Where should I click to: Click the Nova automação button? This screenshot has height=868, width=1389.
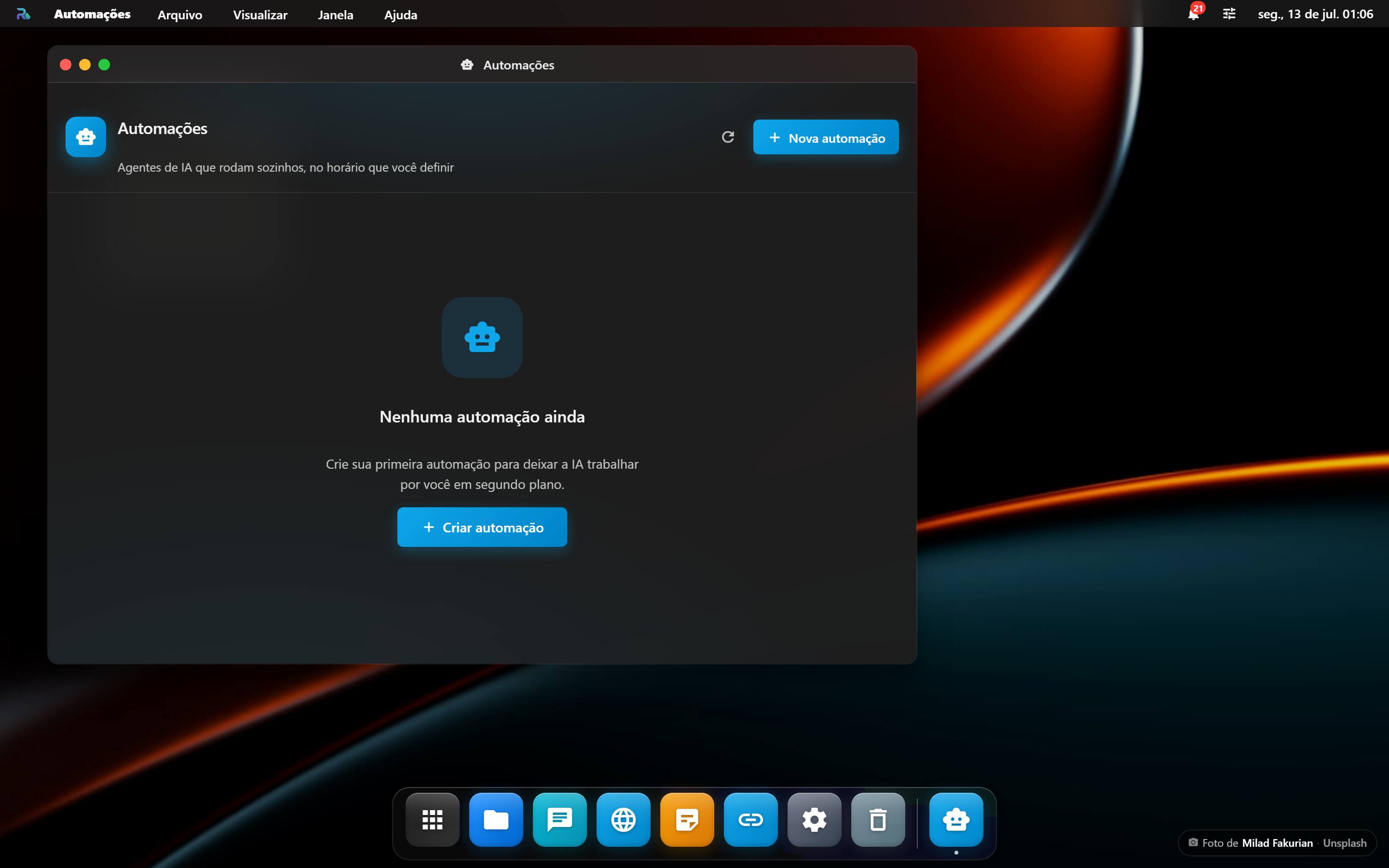[826, 137]
